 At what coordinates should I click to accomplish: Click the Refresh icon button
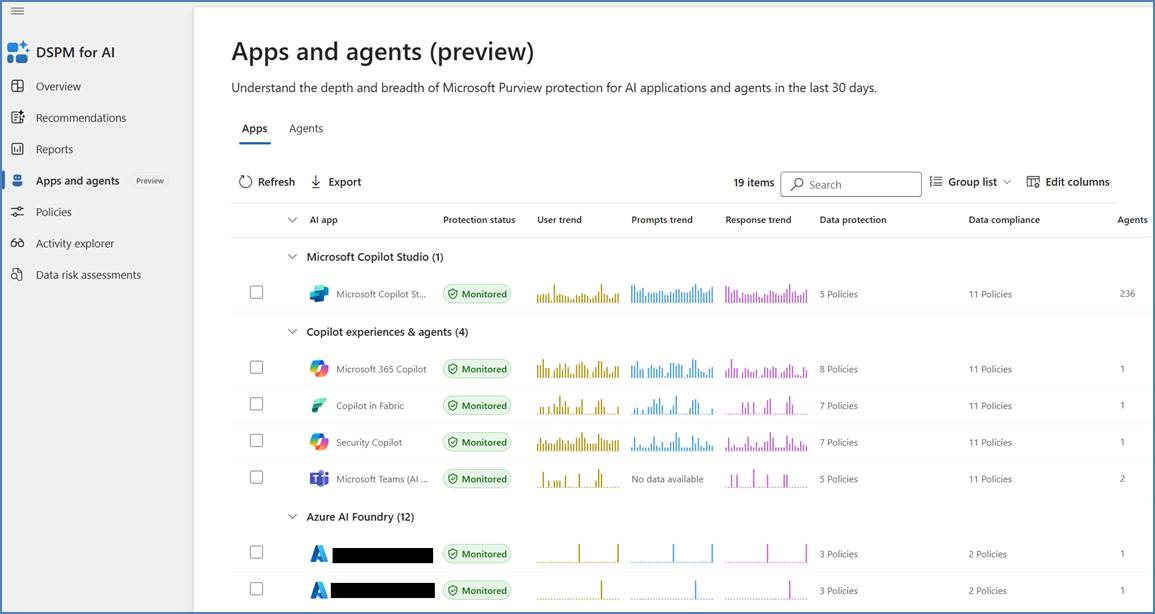[246, 182]
